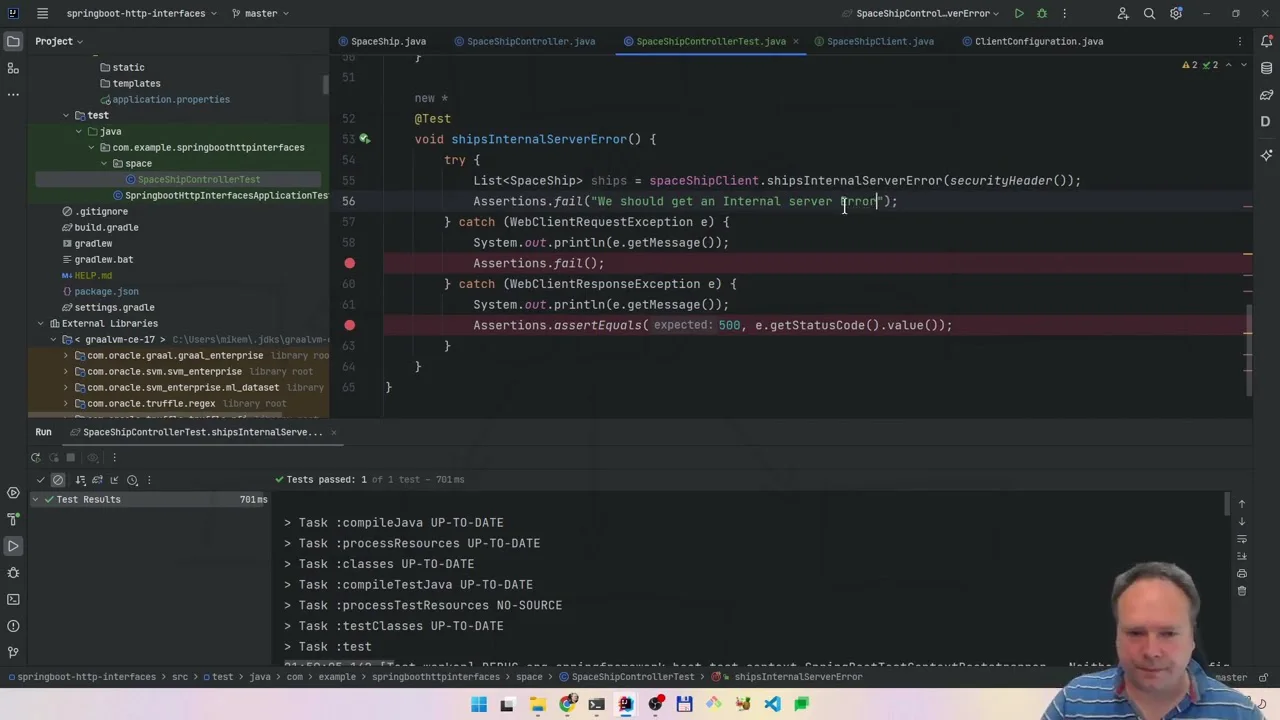The width and height of the screenshot is (1280, 720).
Task: Rerun the test using the Run panel rerun icon
Action: (35, 457)
